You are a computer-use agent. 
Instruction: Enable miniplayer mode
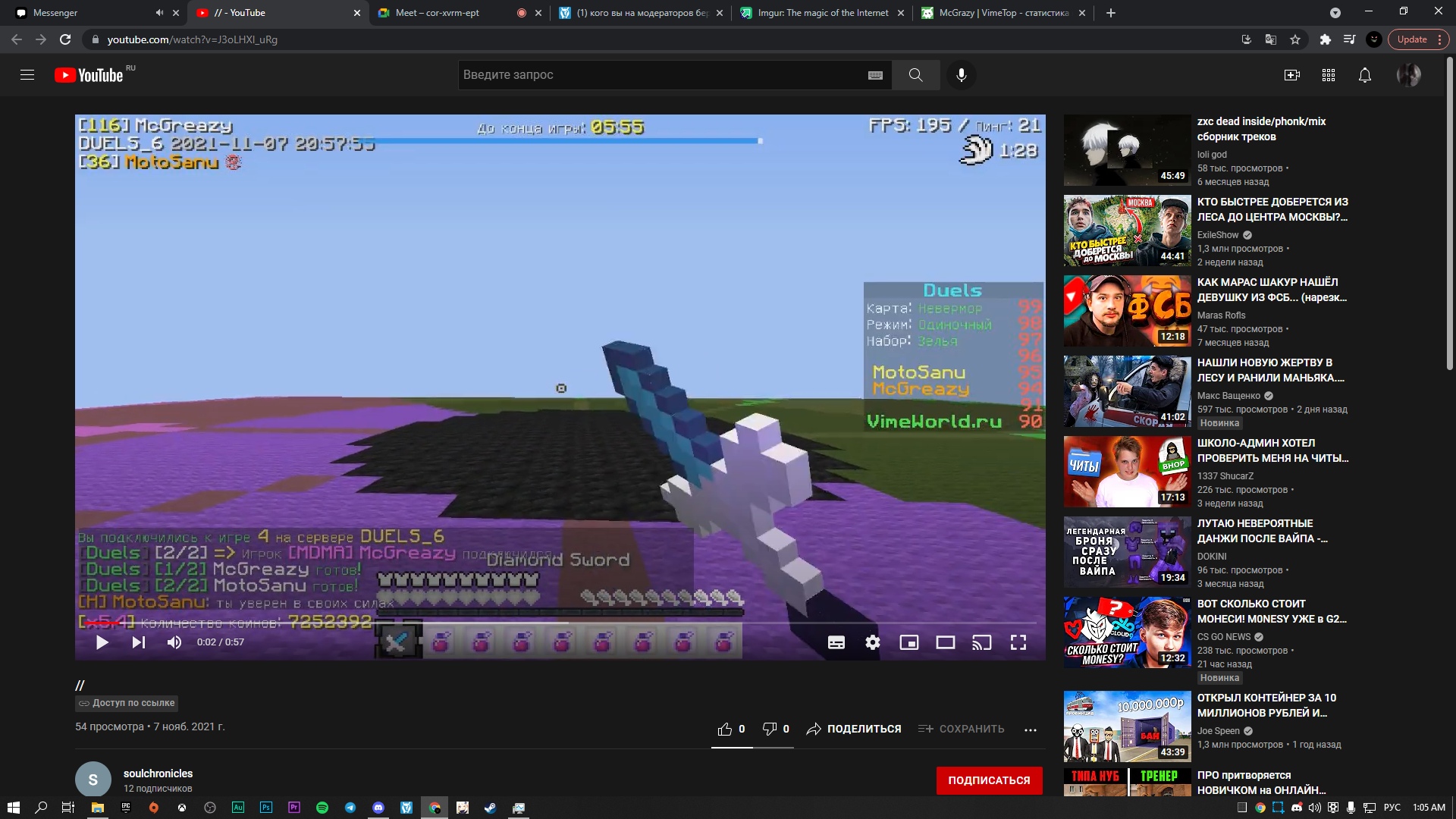(x=908, y=642)
